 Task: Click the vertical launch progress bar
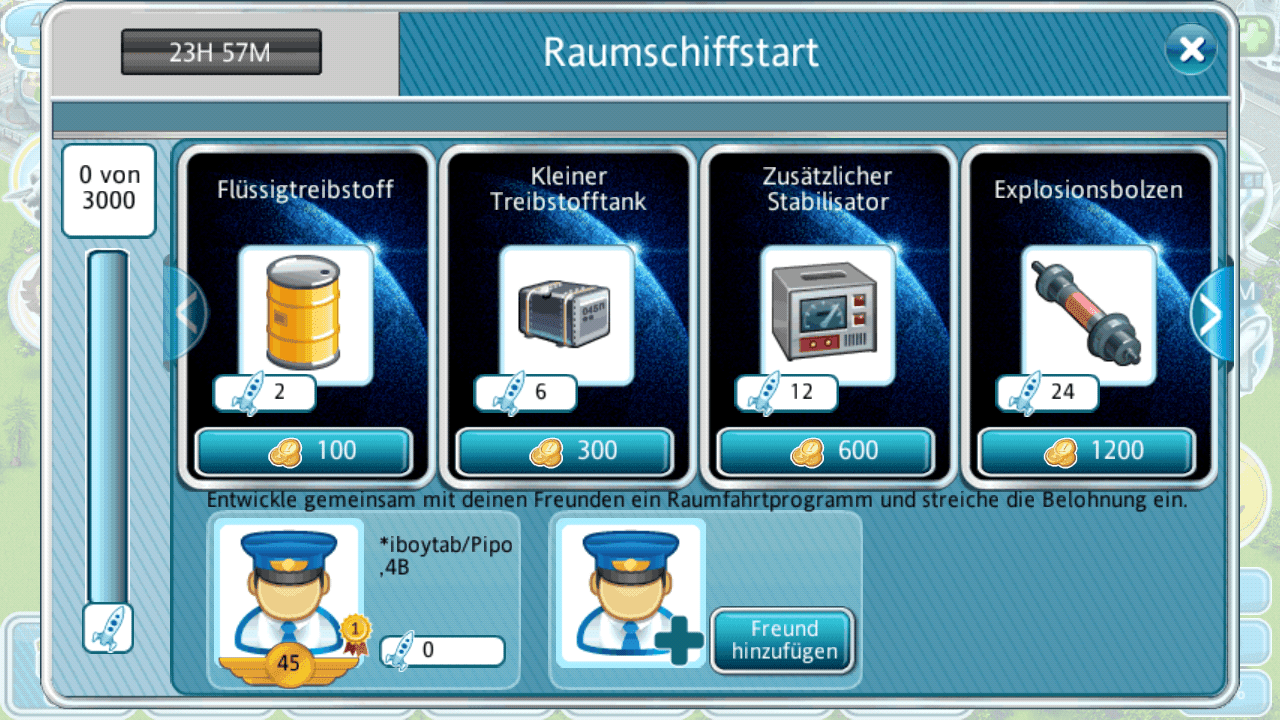[108, 428]
